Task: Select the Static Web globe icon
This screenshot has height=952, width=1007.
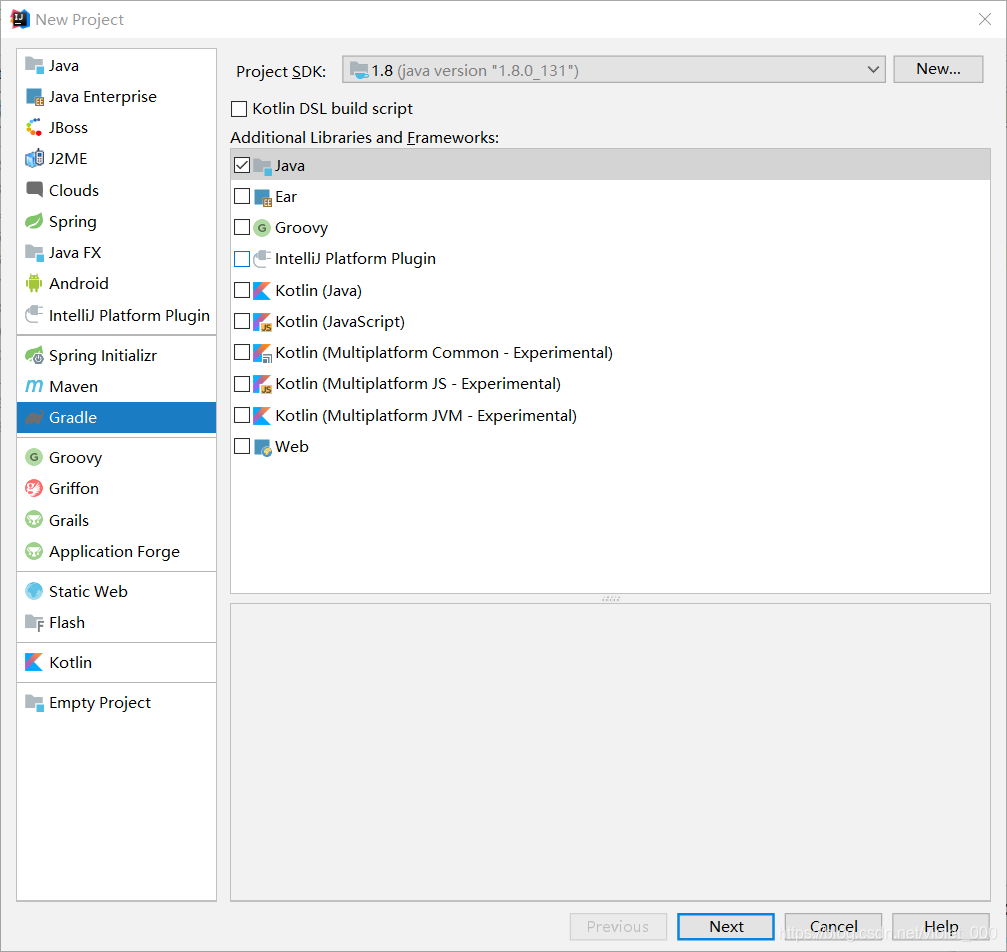Action: click(34, 591)
